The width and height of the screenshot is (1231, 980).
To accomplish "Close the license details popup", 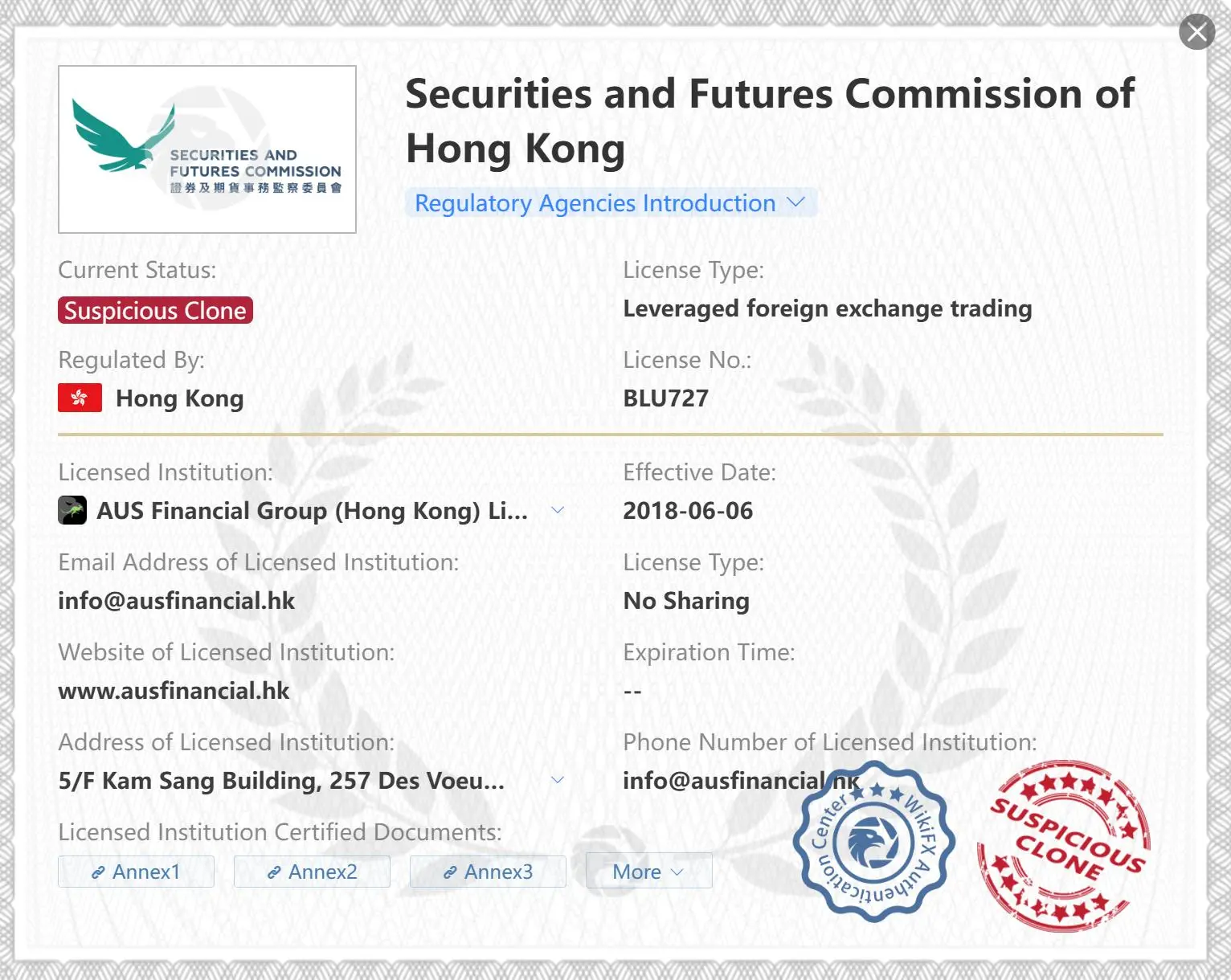I will [x=1196, y=32].
